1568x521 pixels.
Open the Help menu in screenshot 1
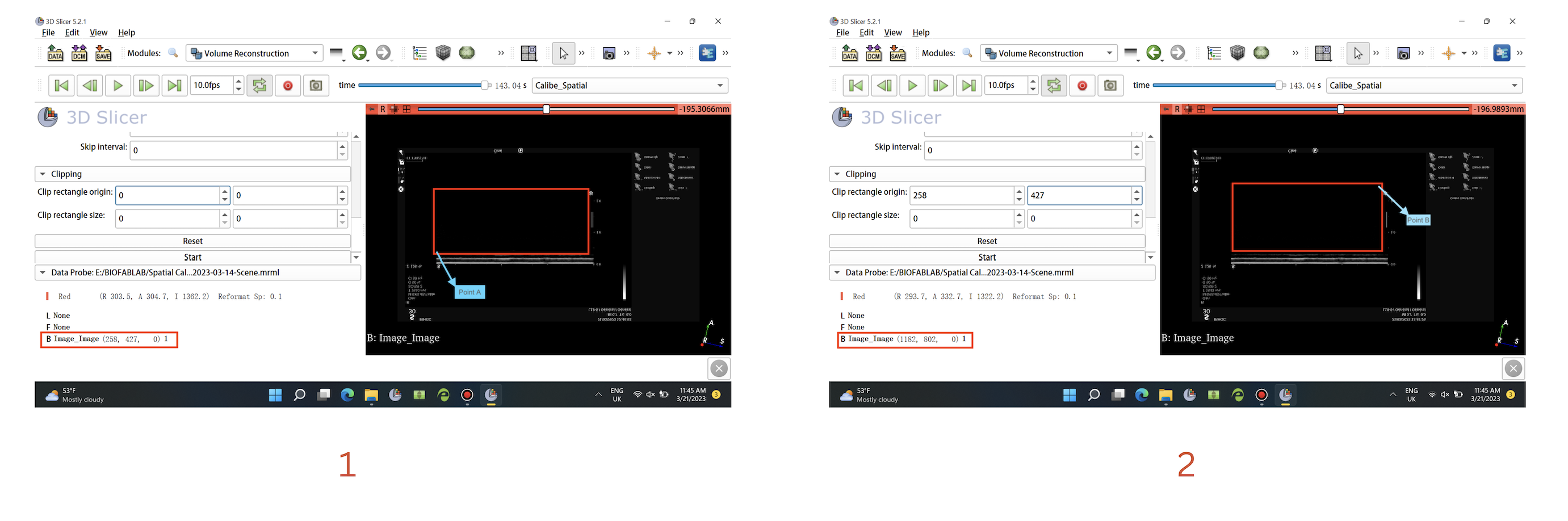pyautogui.click(x=127, y=33)
